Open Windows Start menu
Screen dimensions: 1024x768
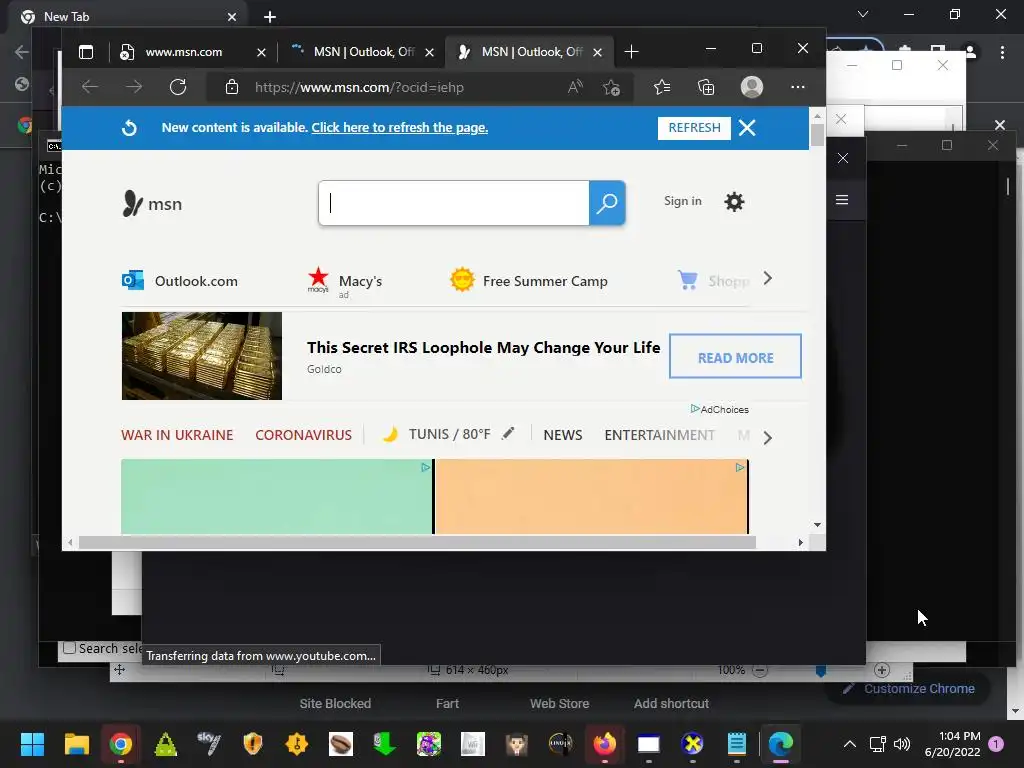tap(32, 744)
